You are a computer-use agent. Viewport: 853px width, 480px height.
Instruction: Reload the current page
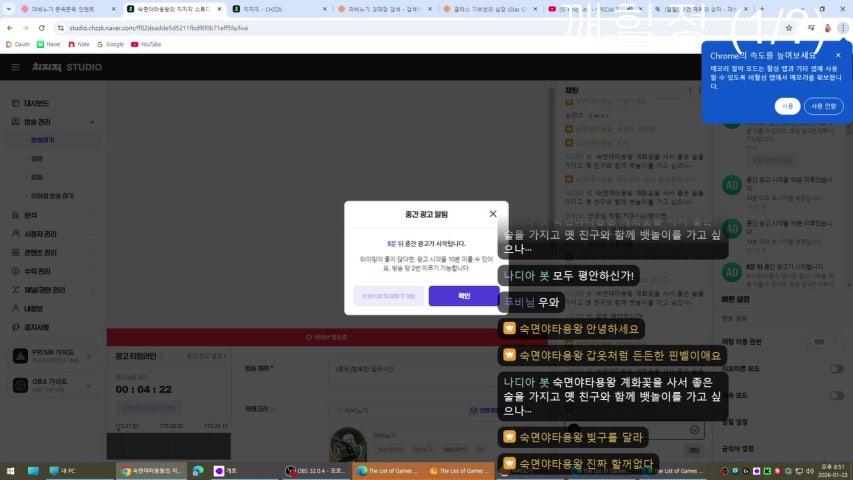coord(41,28)
